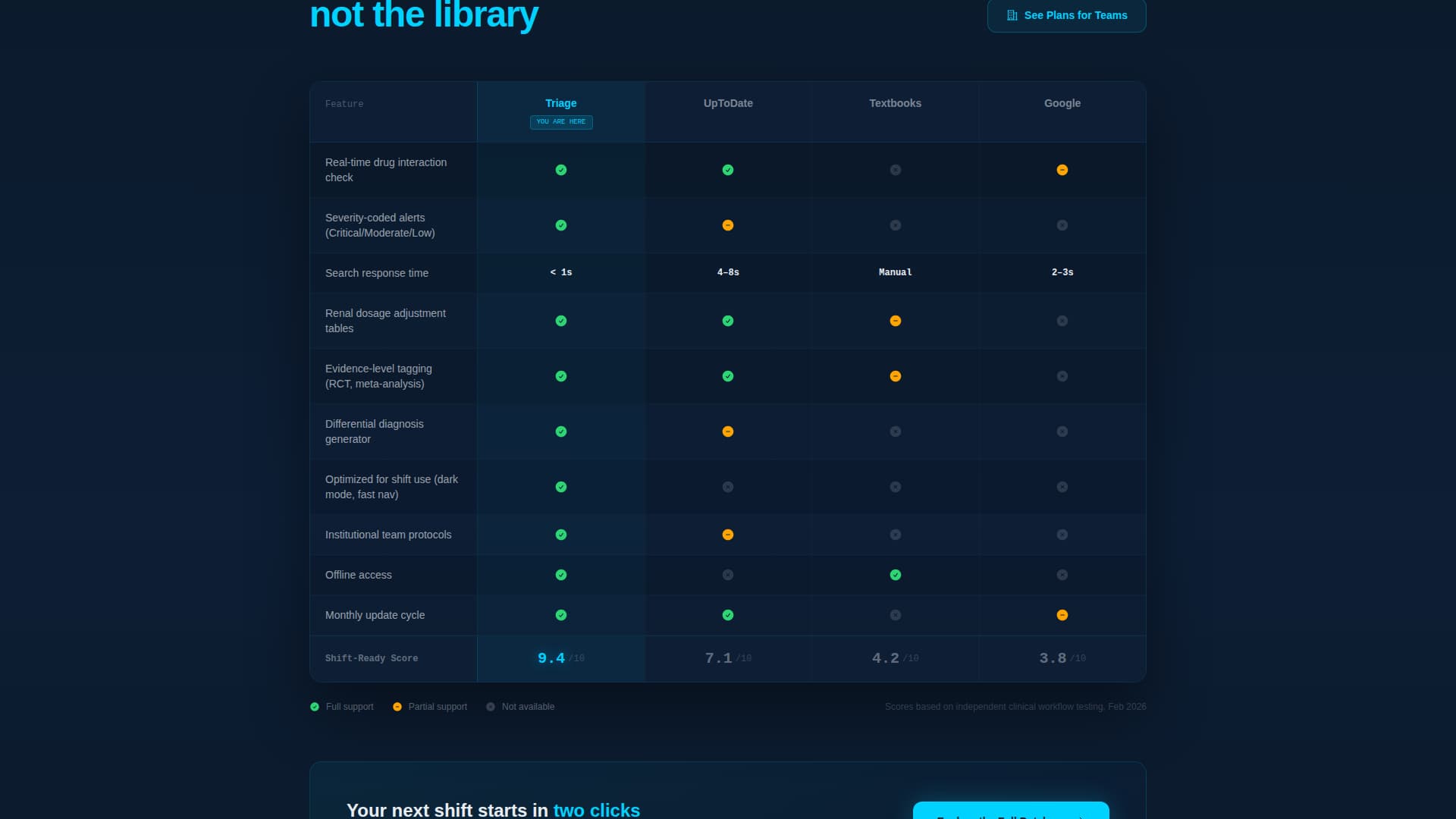Click Google's unavailable icon for Renal dosage adjustment

click(1062, 321)
